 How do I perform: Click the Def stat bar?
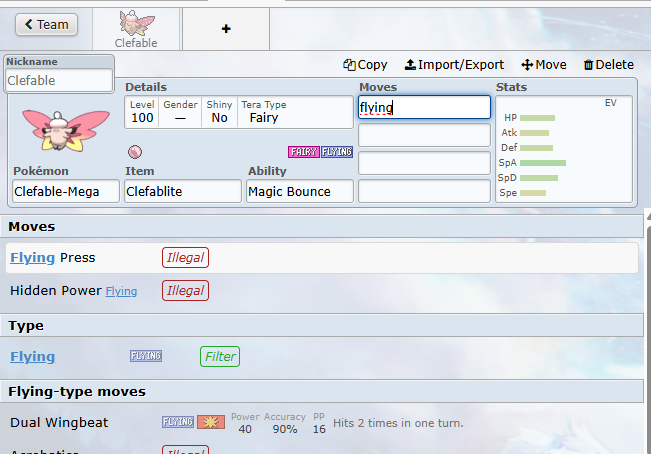tap(536, 148)
